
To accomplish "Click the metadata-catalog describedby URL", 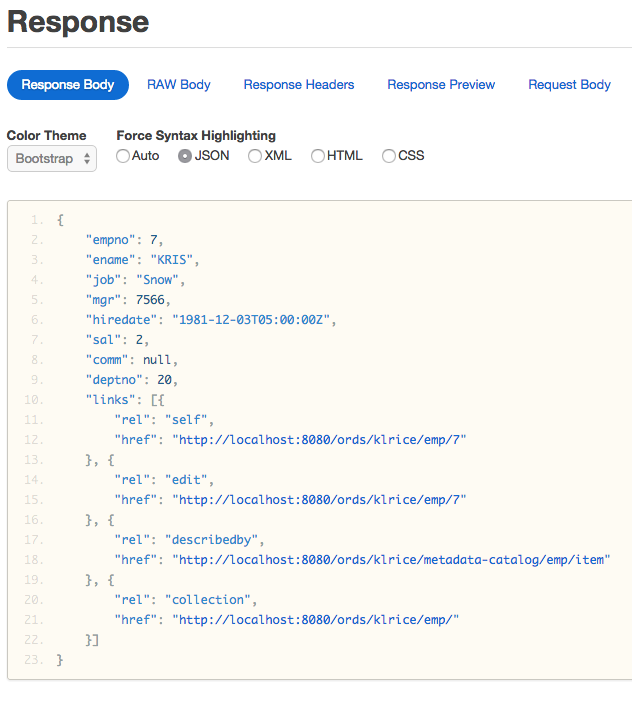I will [391, 559].
